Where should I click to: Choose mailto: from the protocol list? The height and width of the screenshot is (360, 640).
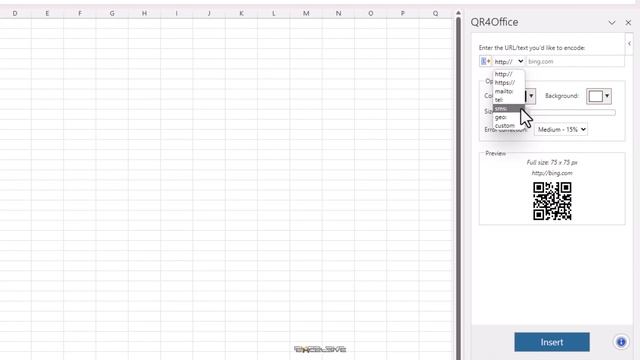509,91
